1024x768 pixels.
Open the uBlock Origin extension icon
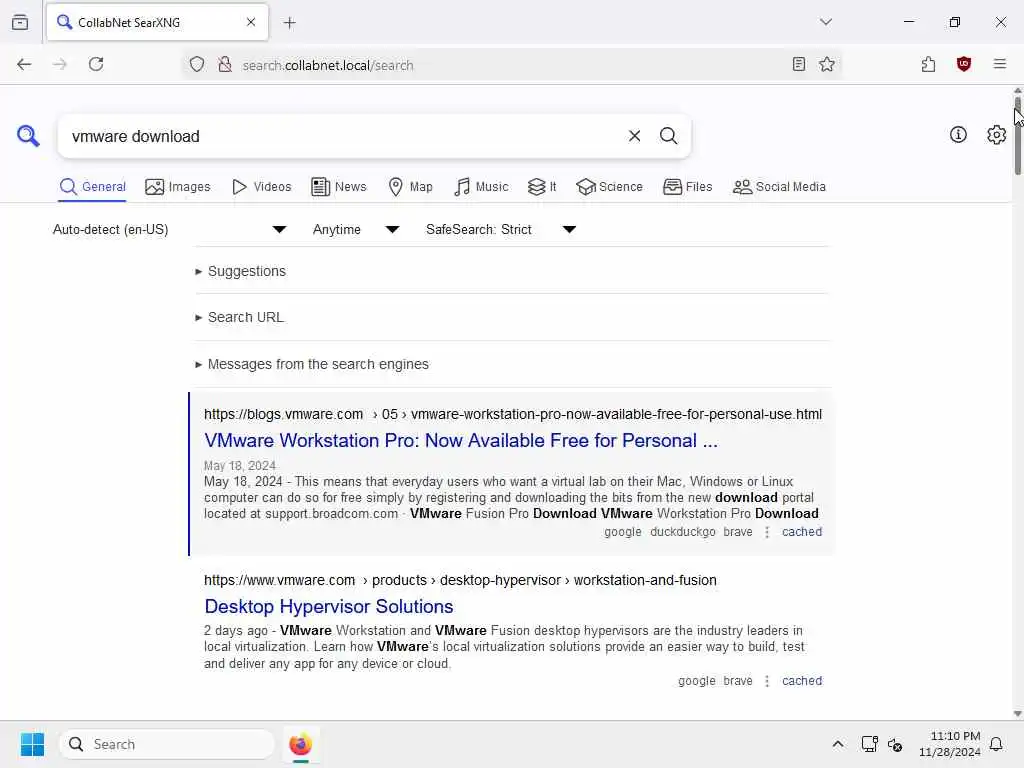pyautogui.click(x=963, y=64)
